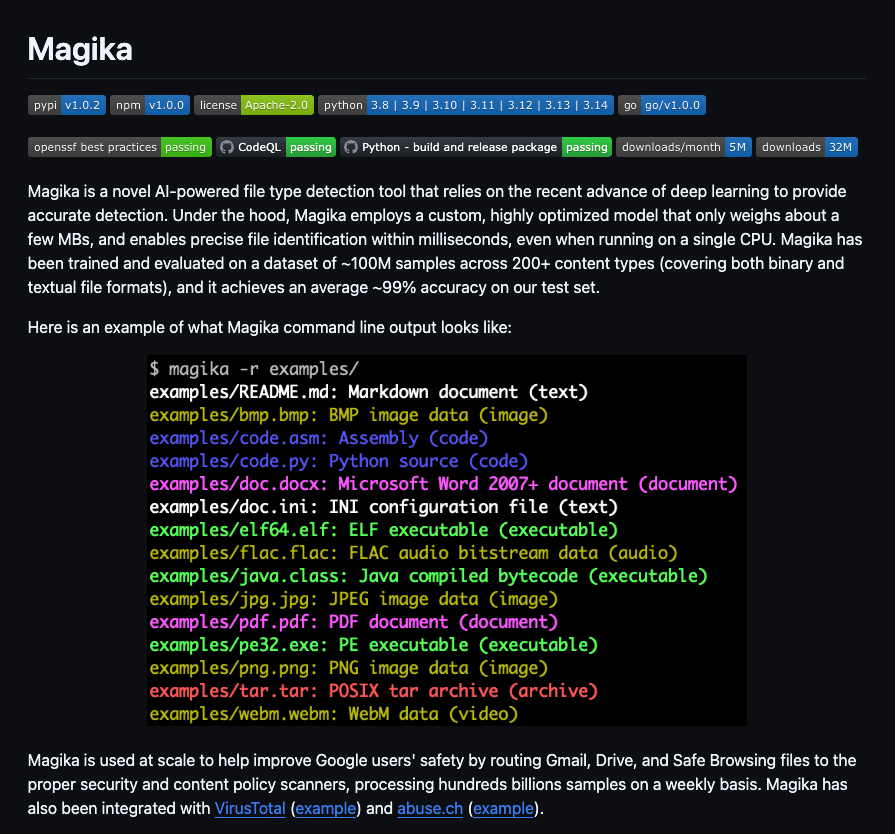Click 'Here is an example of what Magika' sentence
Image resolution: width=895 pixels, height=834 pixels.
coord(270,328)
